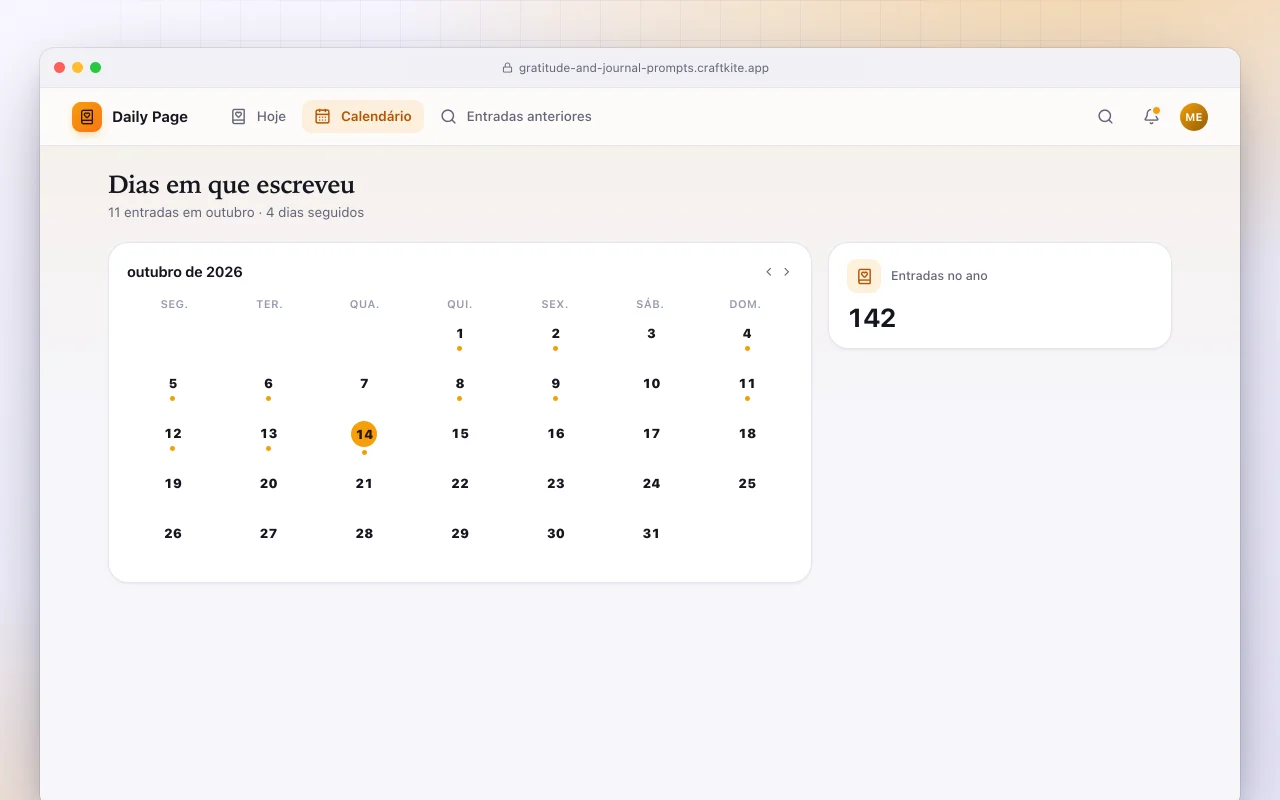This screenshot has width=1280, height=800.
Task: Select day 2 in the calendar
Action: [x=556, y=334]
